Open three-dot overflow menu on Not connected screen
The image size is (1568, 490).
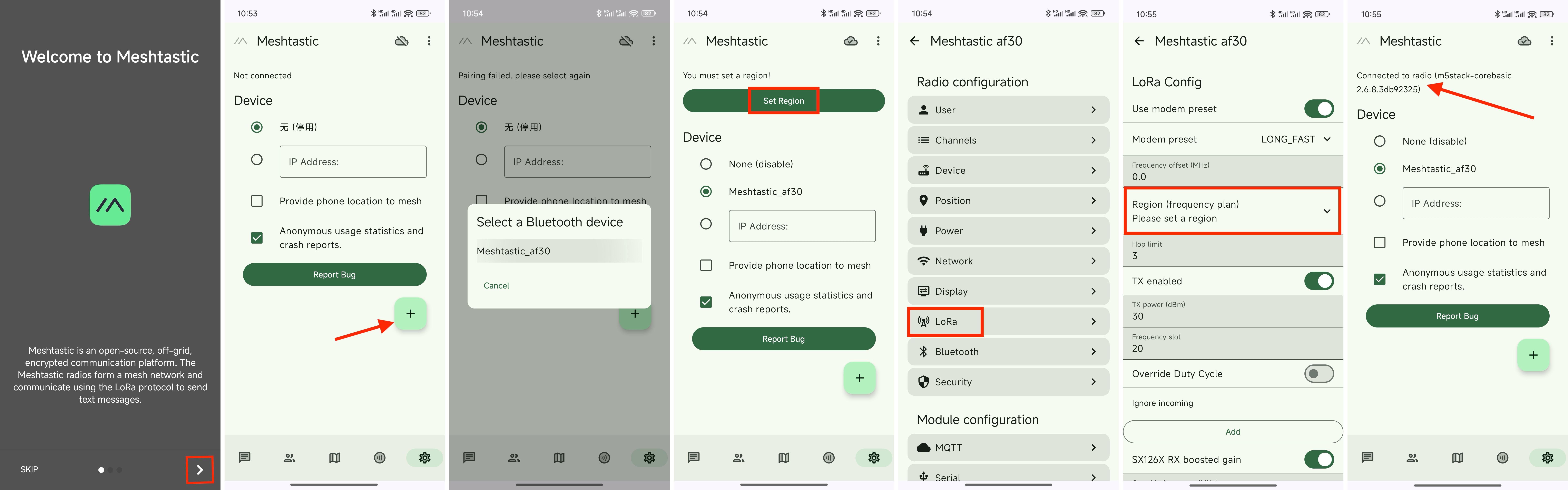(429, 41)
